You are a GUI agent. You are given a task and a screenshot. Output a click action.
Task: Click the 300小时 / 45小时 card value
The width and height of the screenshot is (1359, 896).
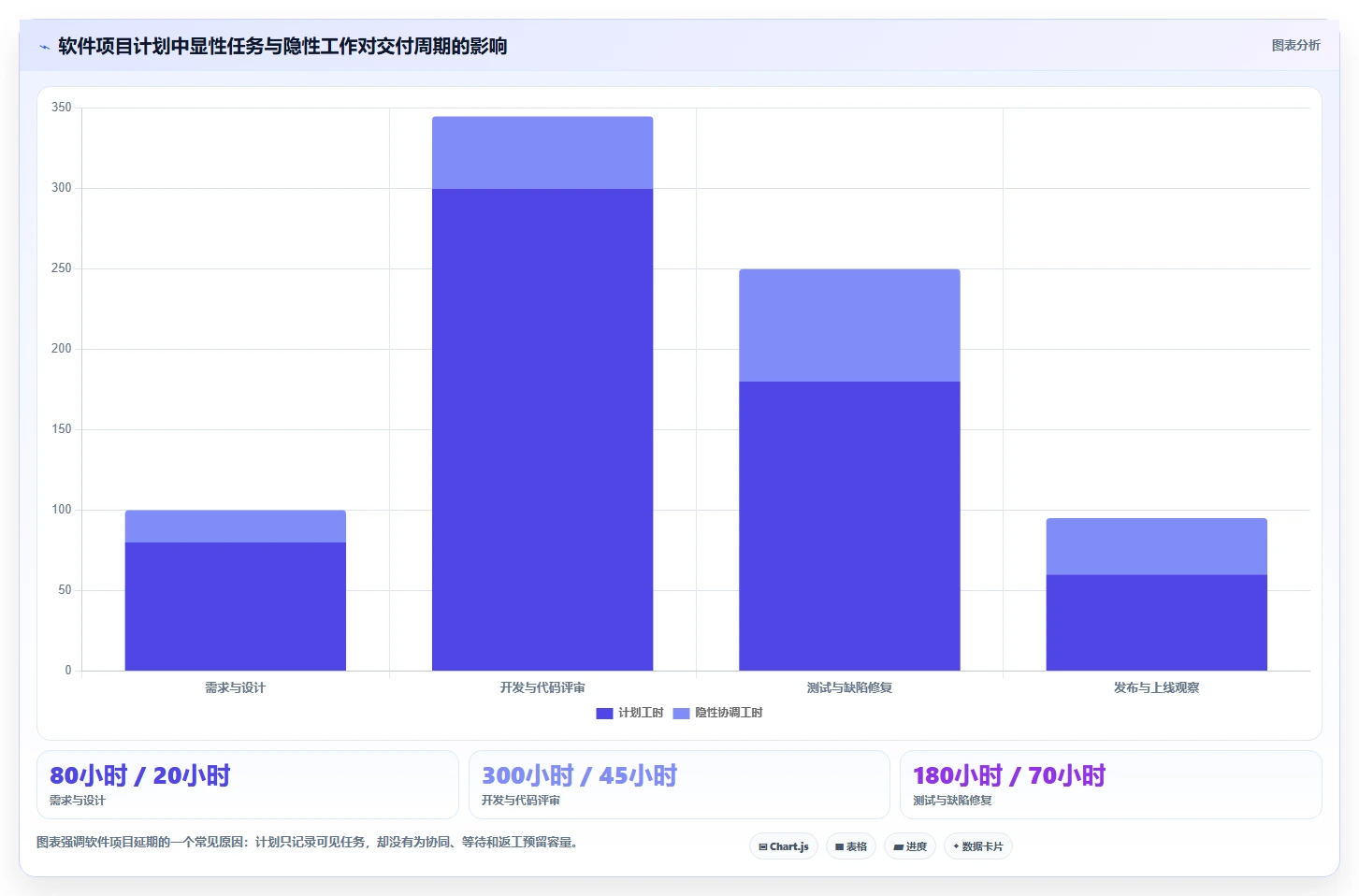579,775
